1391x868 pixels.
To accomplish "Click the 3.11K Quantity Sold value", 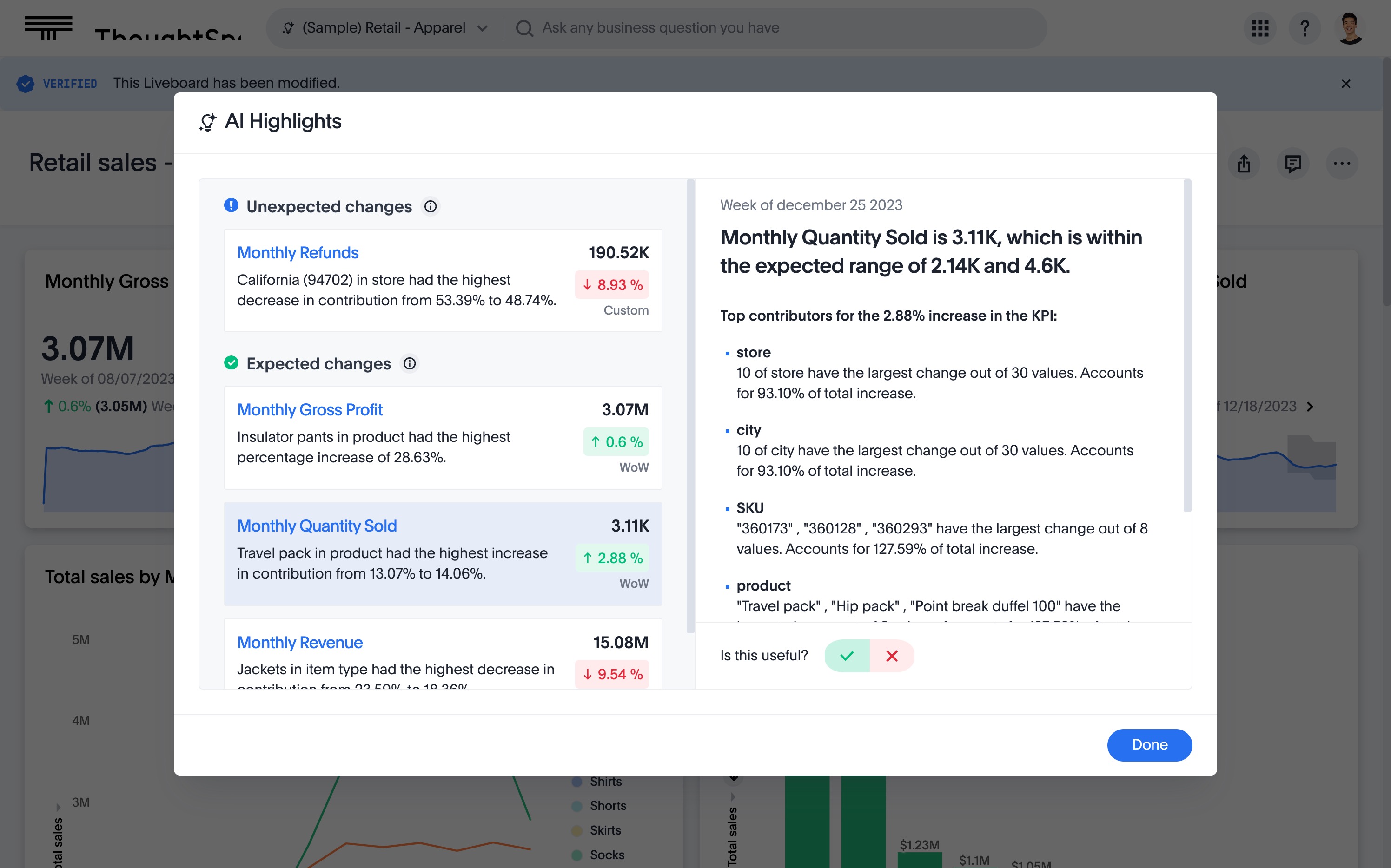I will click(630, 526).
